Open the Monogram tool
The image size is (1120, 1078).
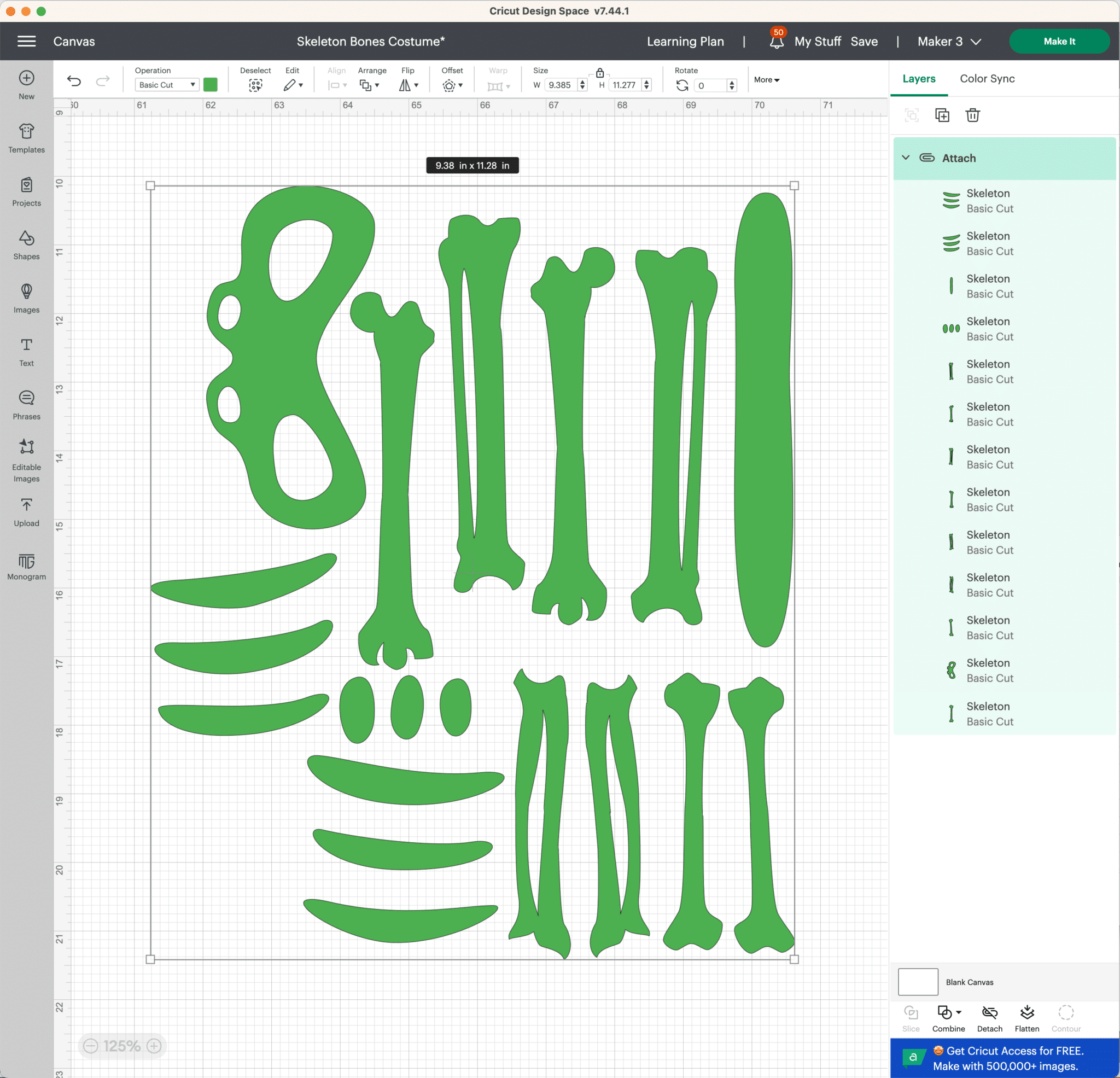(x=26, y=566)
